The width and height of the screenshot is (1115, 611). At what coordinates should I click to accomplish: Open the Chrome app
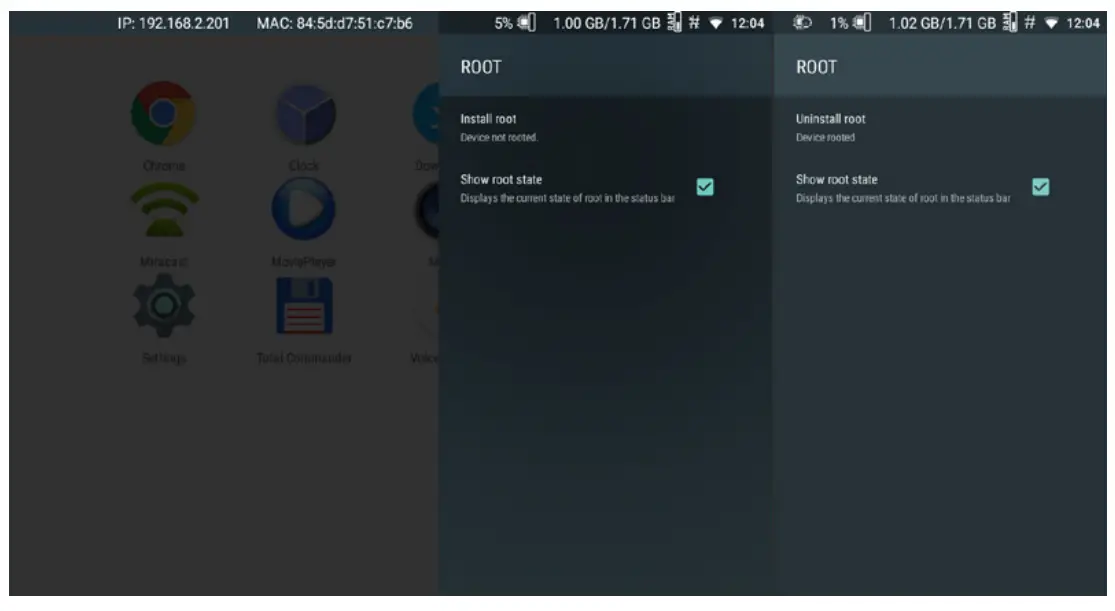click(163, 114)
